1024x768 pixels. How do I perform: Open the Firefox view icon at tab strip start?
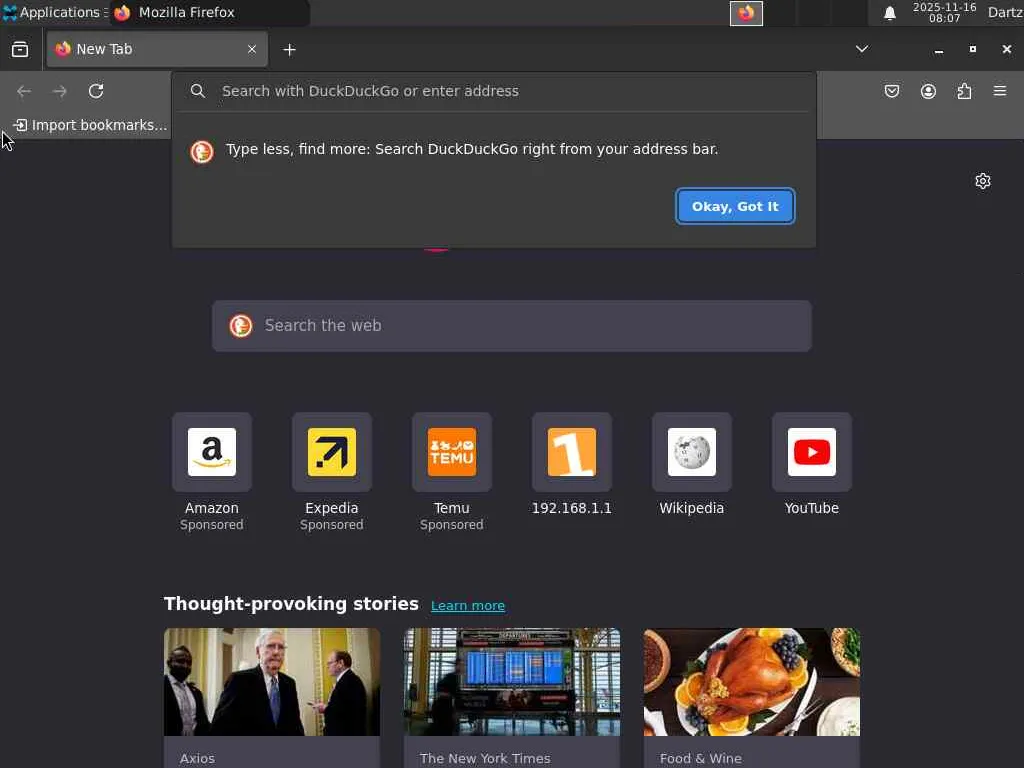tap(20, 50)
